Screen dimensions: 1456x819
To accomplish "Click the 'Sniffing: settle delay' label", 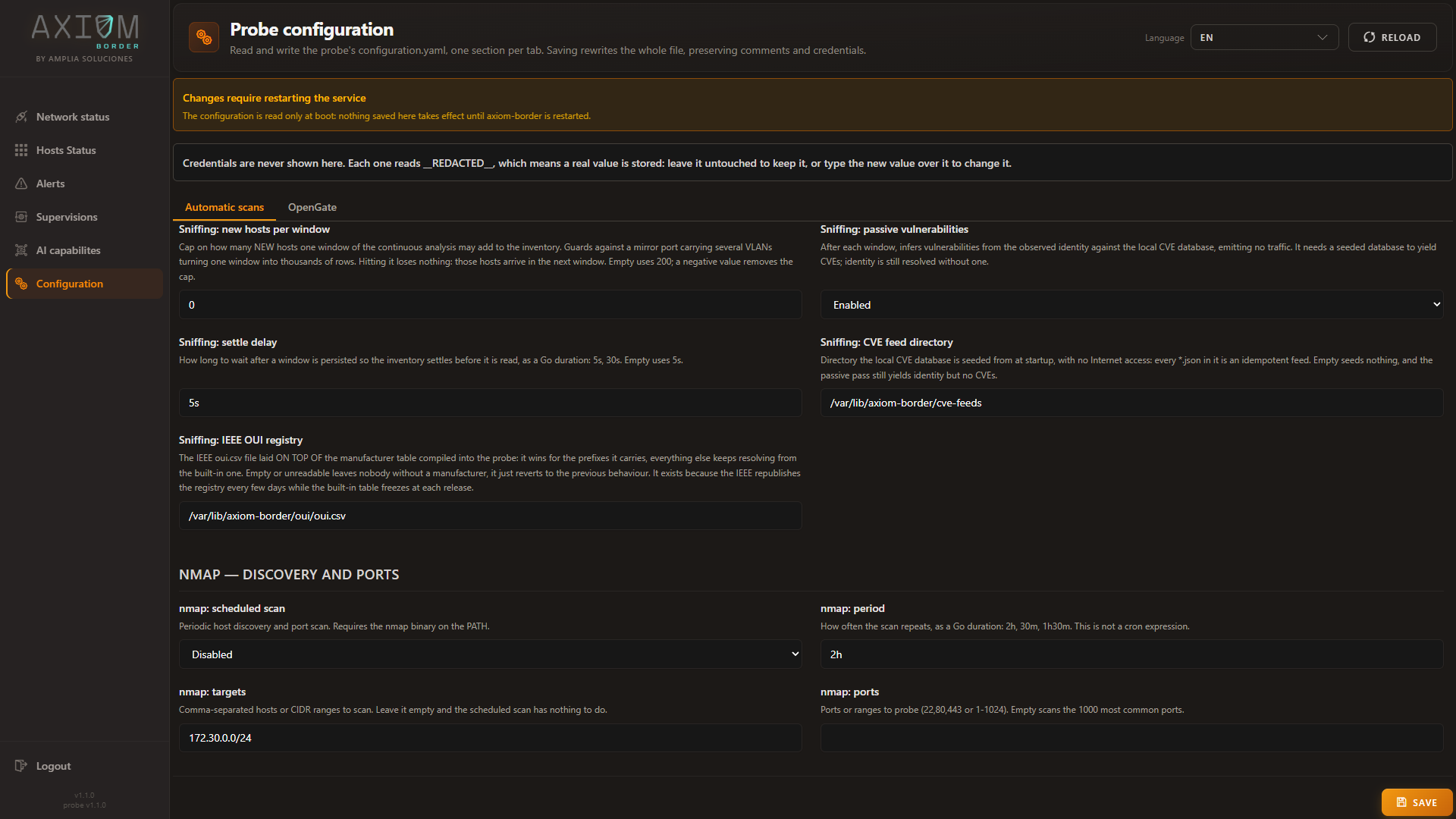I will point(227,342).
